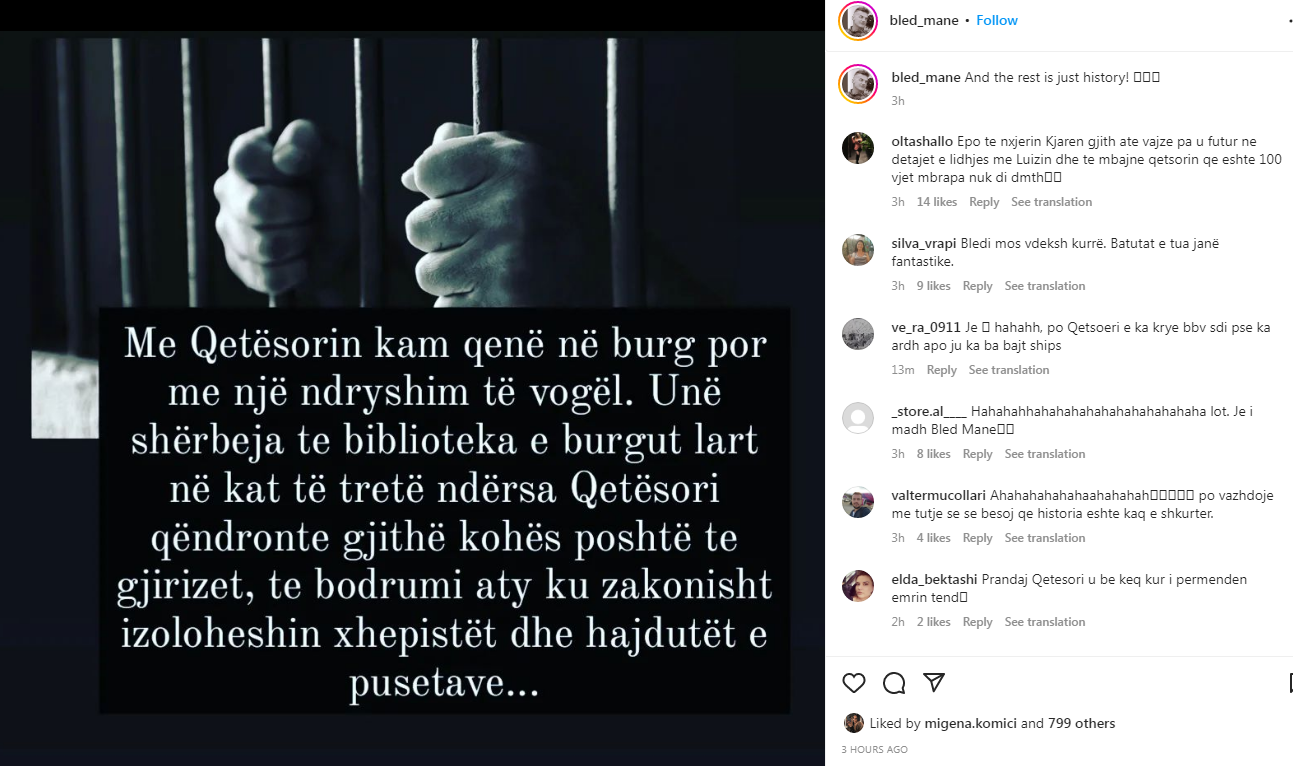This screenshot has height=766, width=1293.
Task: View the 799 others who liked
Action: tap(1081, 723)
